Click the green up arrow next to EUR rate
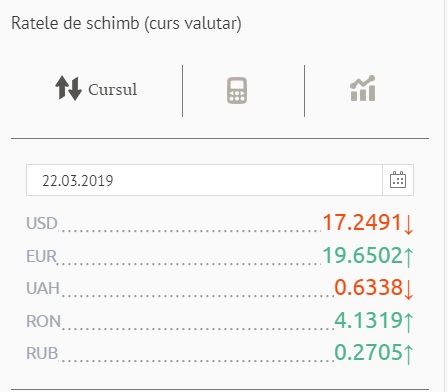 (409, 257)
